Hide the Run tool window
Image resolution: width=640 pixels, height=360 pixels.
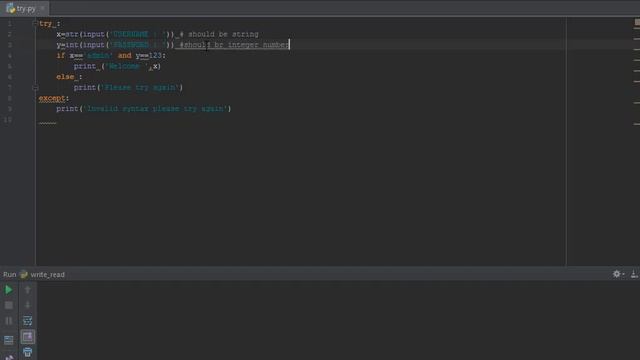(x=634, y=274)
